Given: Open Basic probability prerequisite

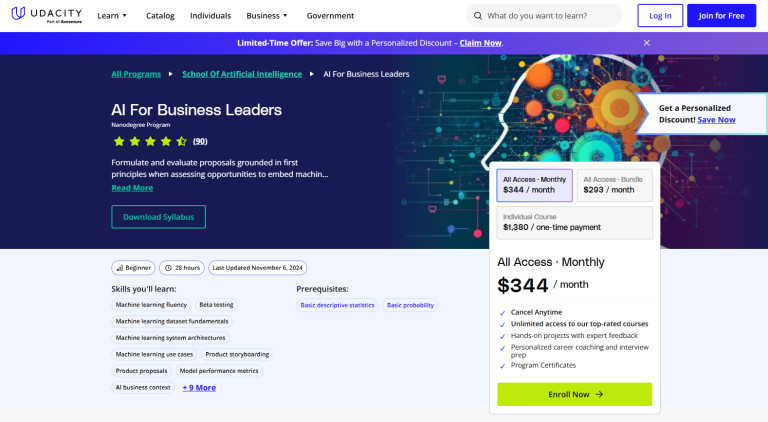Looking at the screenshot, I should click(410, 305).
